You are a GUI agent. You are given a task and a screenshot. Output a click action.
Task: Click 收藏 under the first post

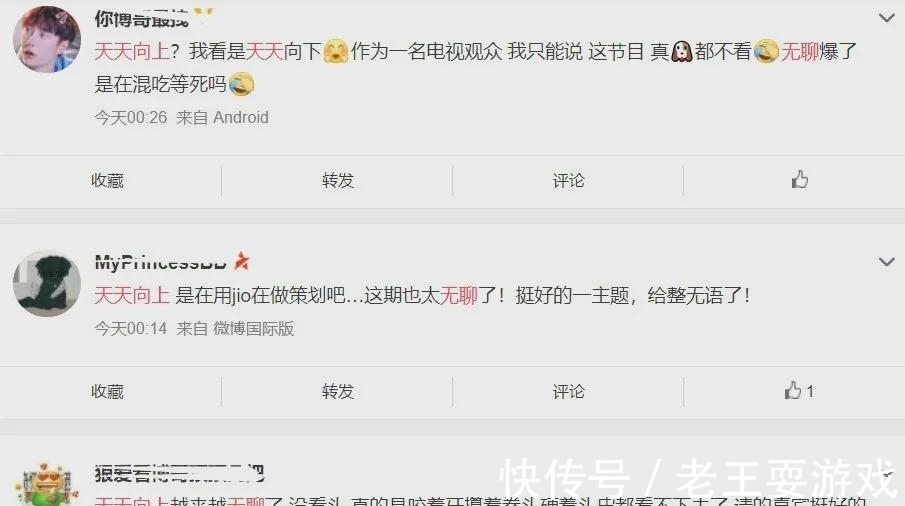point(107,181)
